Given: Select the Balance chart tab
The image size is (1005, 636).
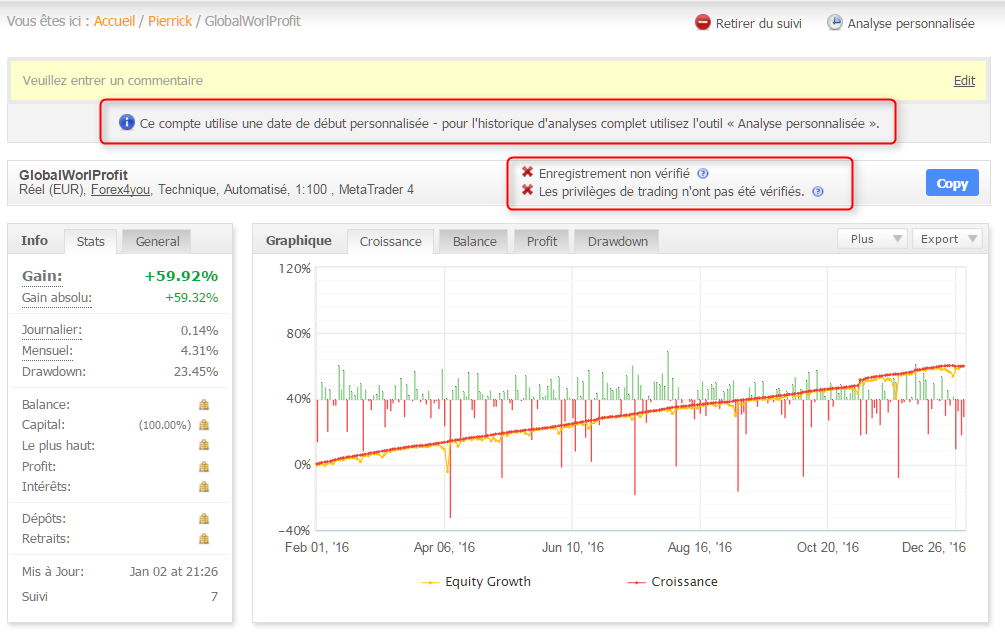Looking at the screenshot, I should coord(474,242).
